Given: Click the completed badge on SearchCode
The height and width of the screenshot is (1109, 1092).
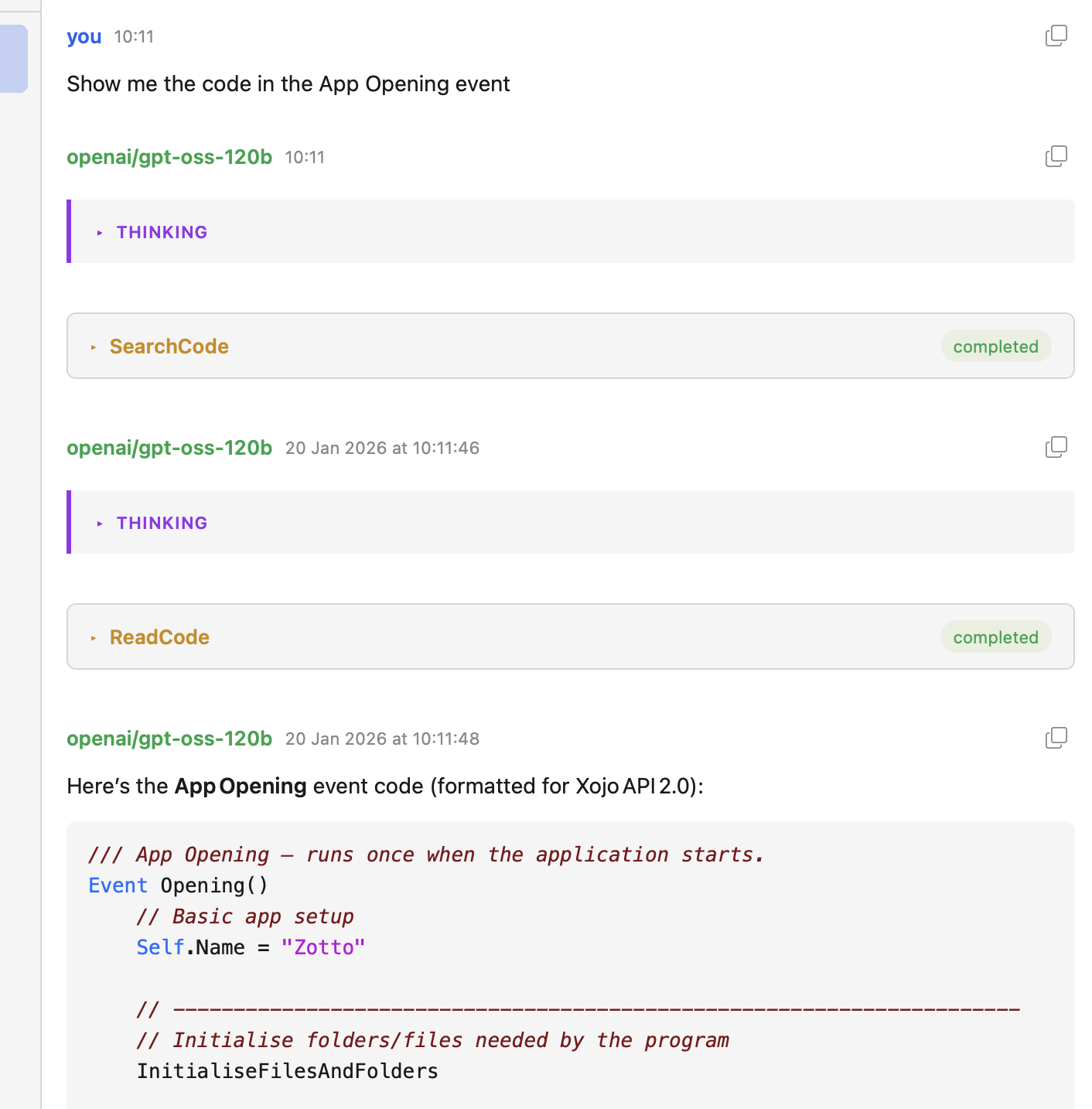Looking at the screenshot, I should (x=995, y=346).
